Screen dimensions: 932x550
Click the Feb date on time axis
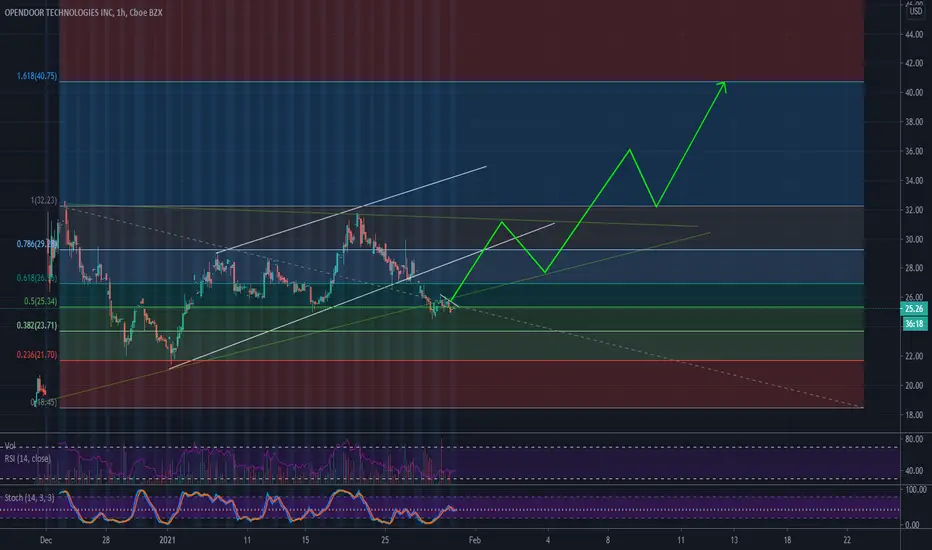[x=474, y=540]
